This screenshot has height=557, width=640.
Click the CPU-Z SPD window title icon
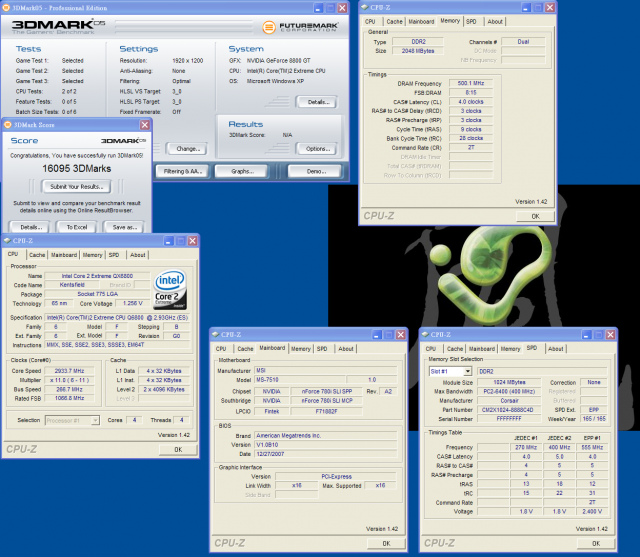coord(425,335)
